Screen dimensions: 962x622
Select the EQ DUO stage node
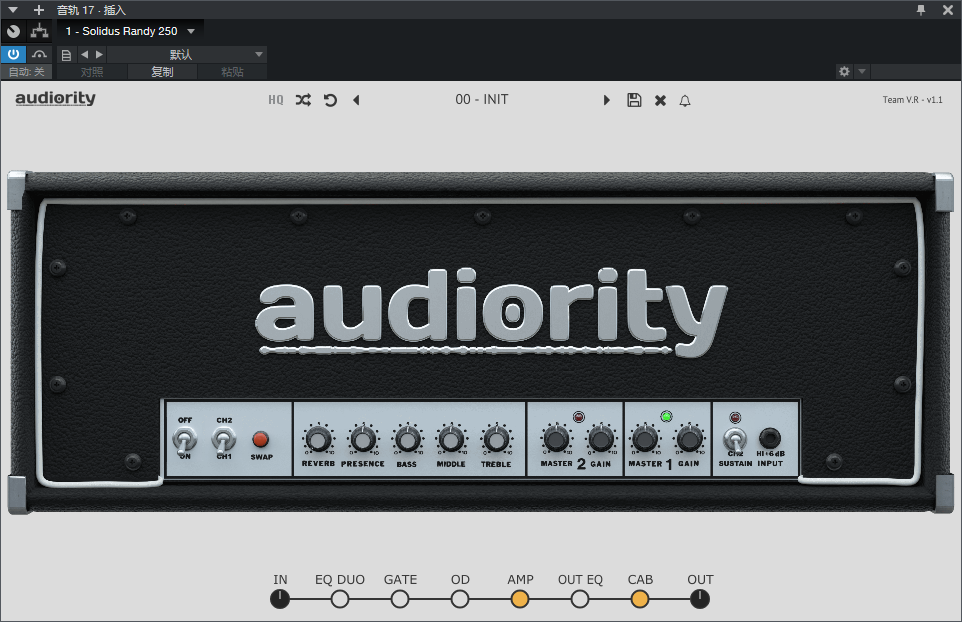pyautogui.click(x=340, y=599)
